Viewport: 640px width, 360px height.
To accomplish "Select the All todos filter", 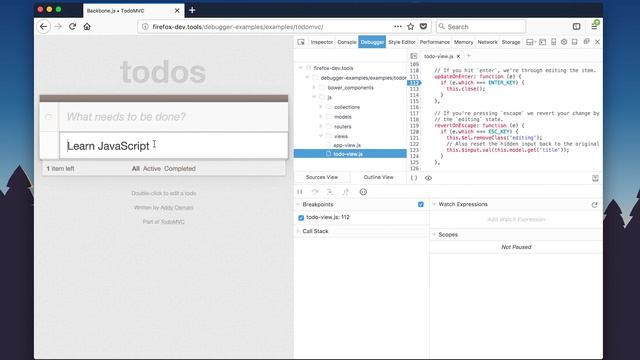I will 136,169.
